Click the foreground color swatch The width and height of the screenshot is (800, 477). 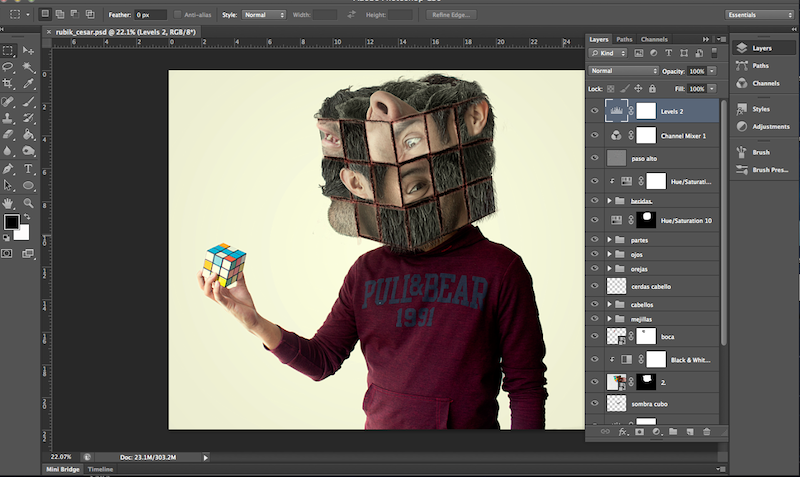12,222
